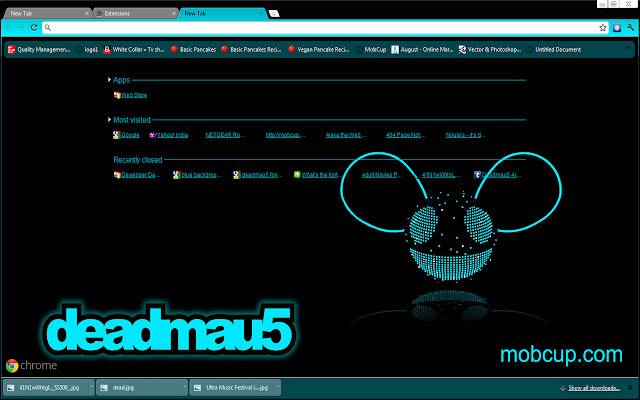Open the http://mobcup... most visited link
Viewport: 640px width, 400px height.
[285, 135]
